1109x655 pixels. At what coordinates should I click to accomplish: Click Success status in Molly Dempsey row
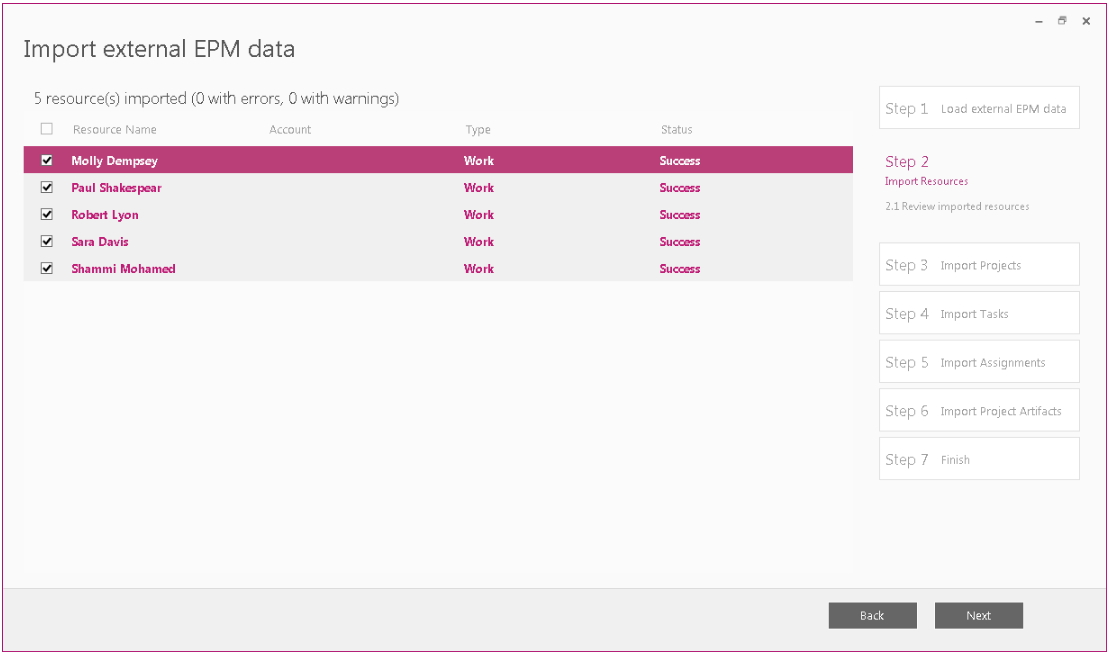[680, 161]
